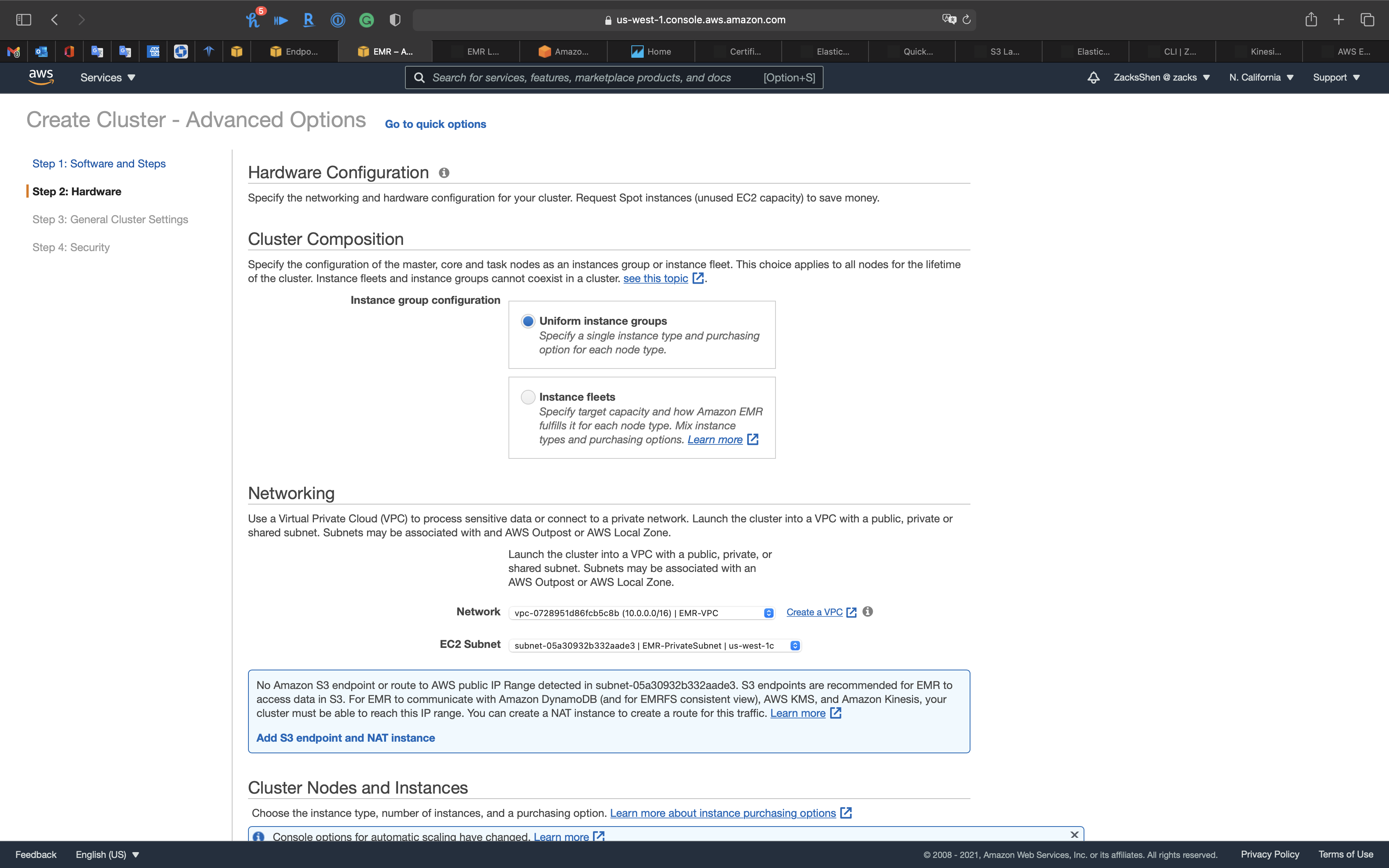Click the Hardware Configuration info icon
This screenshot has width=1389, height=868.
[x=444, y=173]
